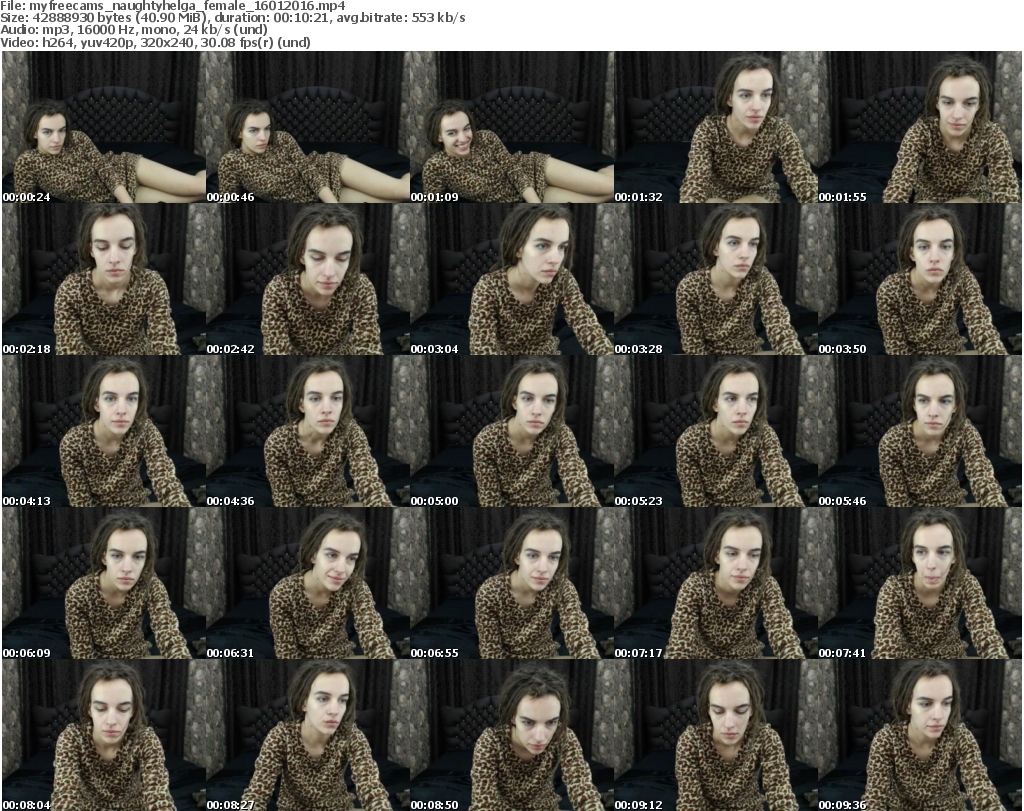Select the thumbnail frame at 00:06:55
Image resolution: width=1024 pixels, height=811 pixels.
tap(511, 583)
